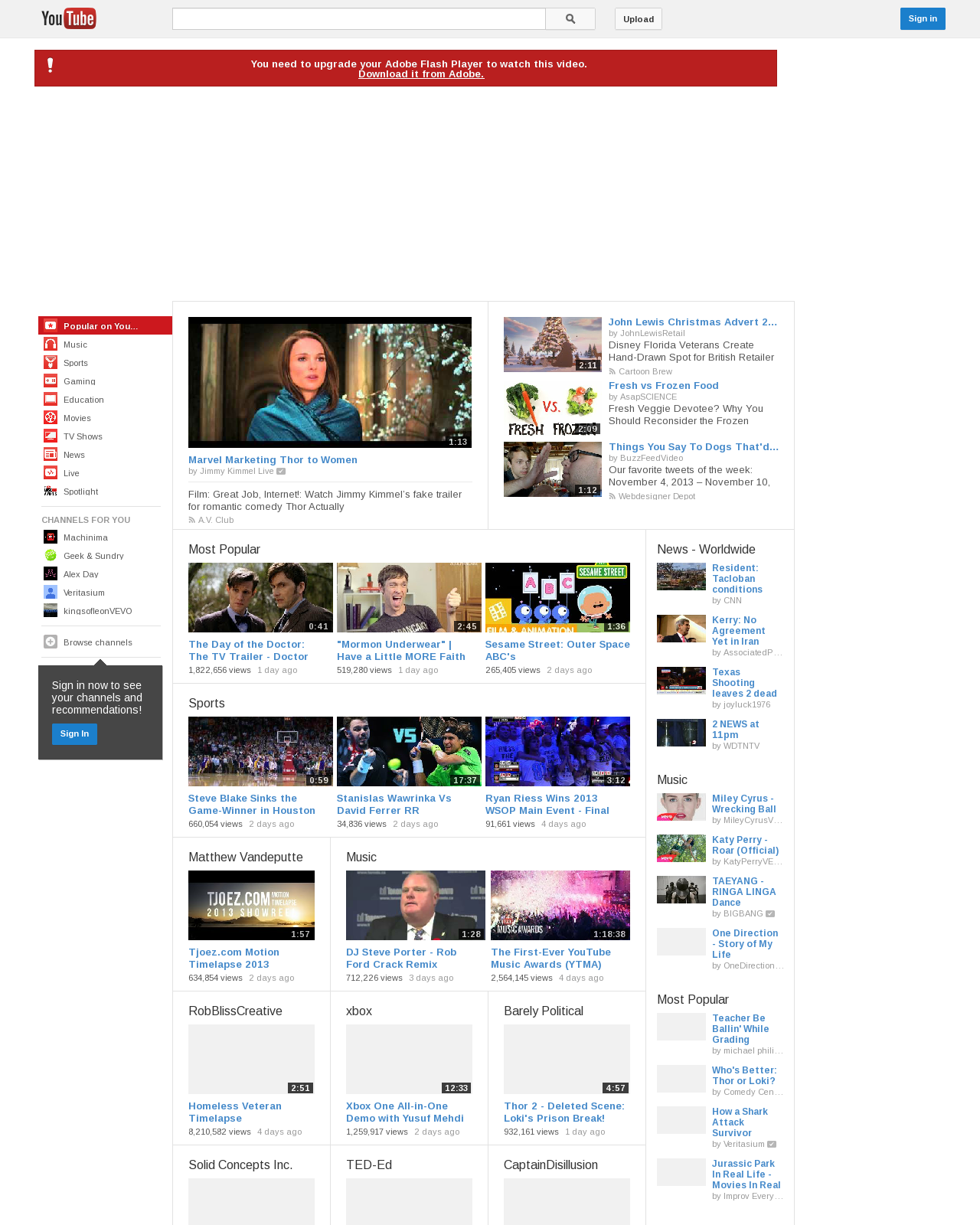Click the John Lewis Christmas Advert thumbnail
The height and width of the screenshot is (1225, 980).
pos(553,345)
